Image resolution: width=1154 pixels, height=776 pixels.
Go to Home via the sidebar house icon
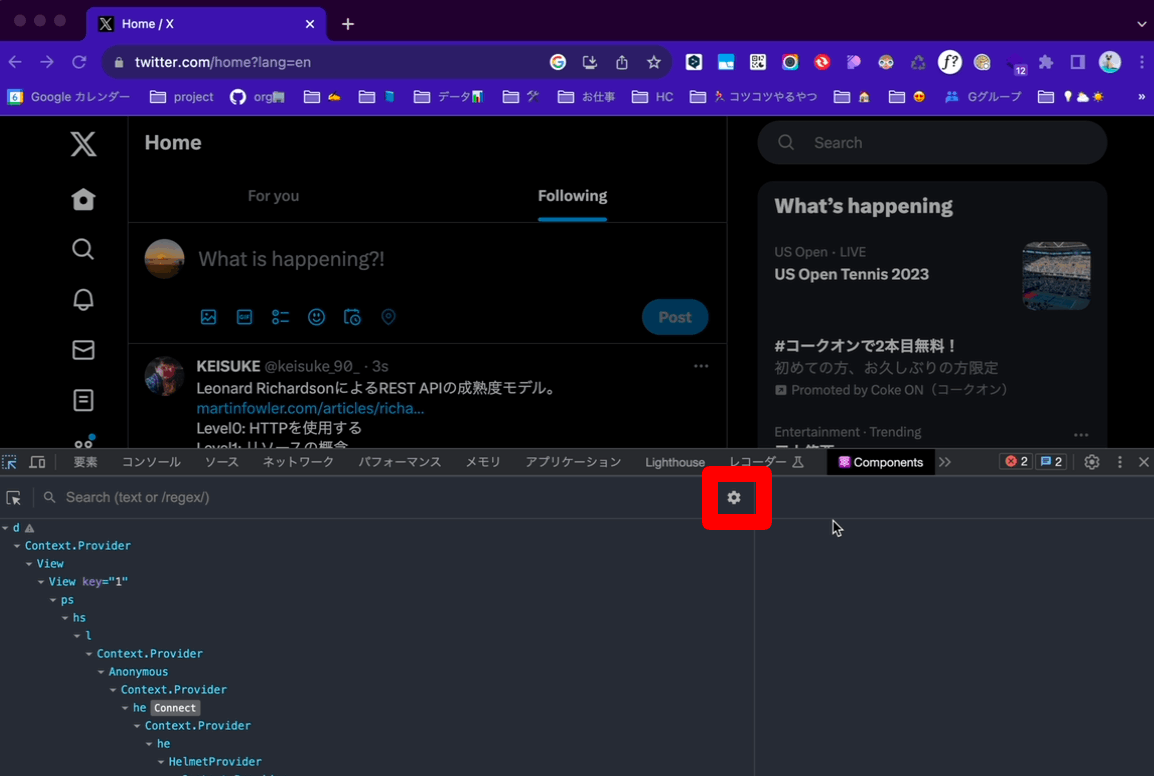click(83, 200)
